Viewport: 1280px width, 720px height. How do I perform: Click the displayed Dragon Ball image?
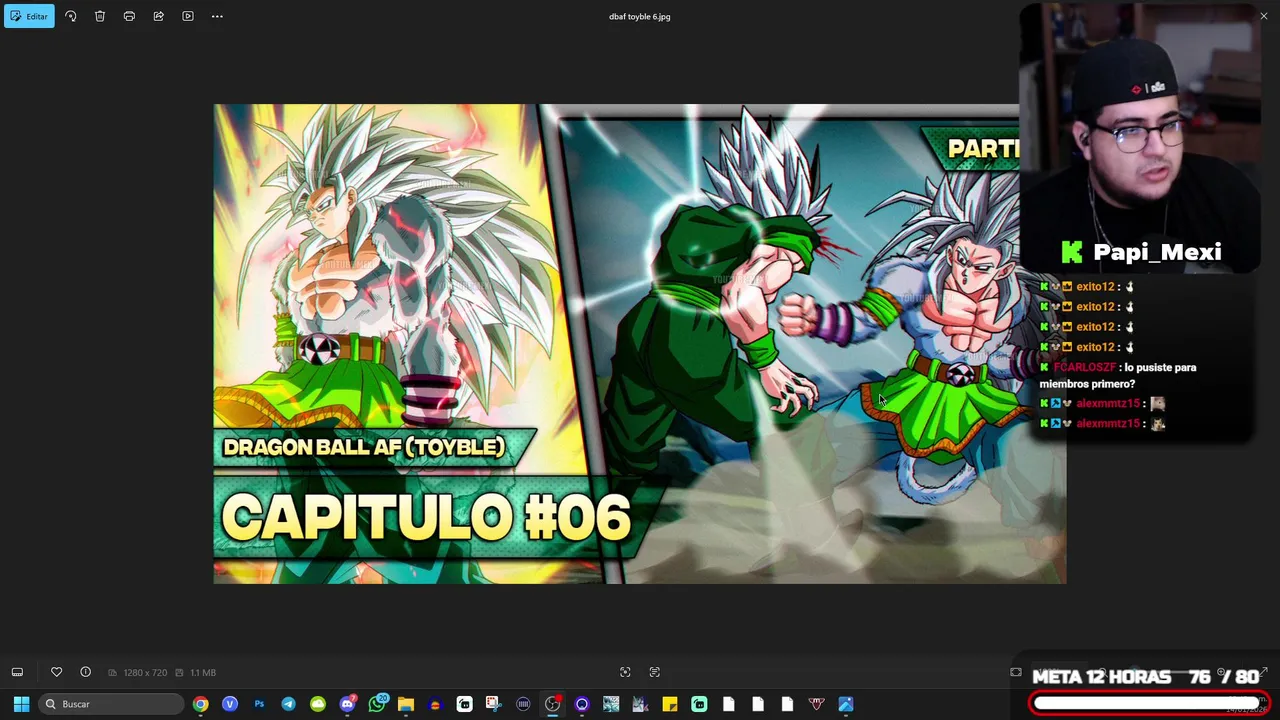[640, 344]
